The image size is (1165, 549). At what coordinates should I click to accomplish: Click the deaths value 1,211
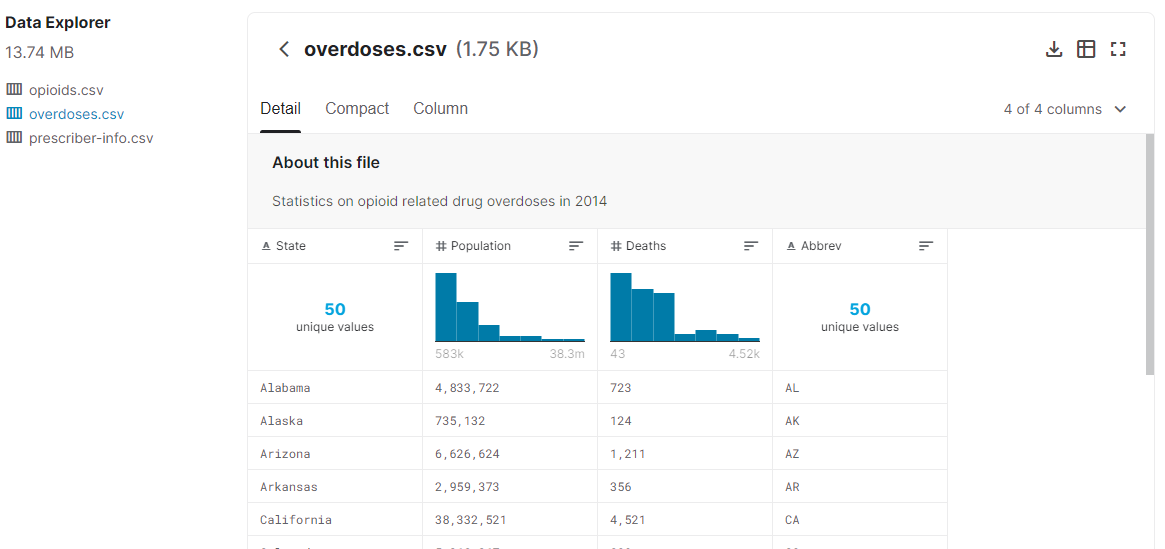(626, 453)
